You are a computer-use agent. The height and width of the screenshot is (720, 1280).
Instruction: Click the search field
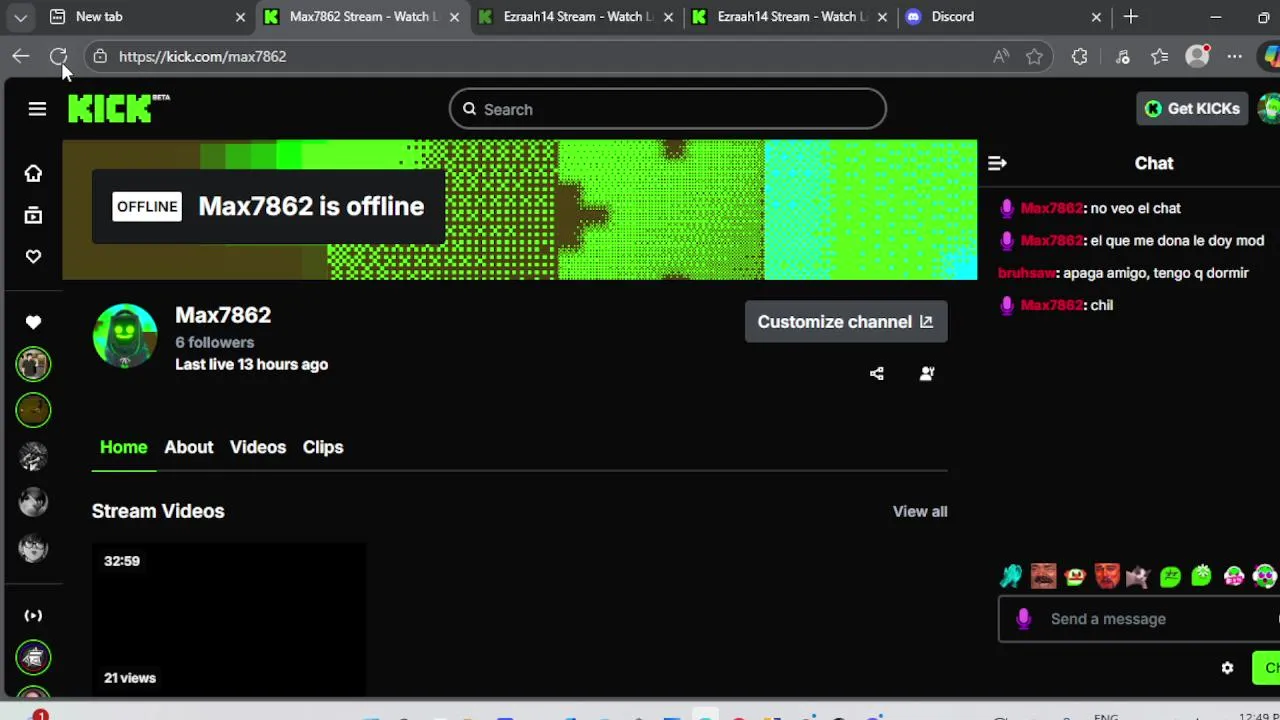(668, 109)
